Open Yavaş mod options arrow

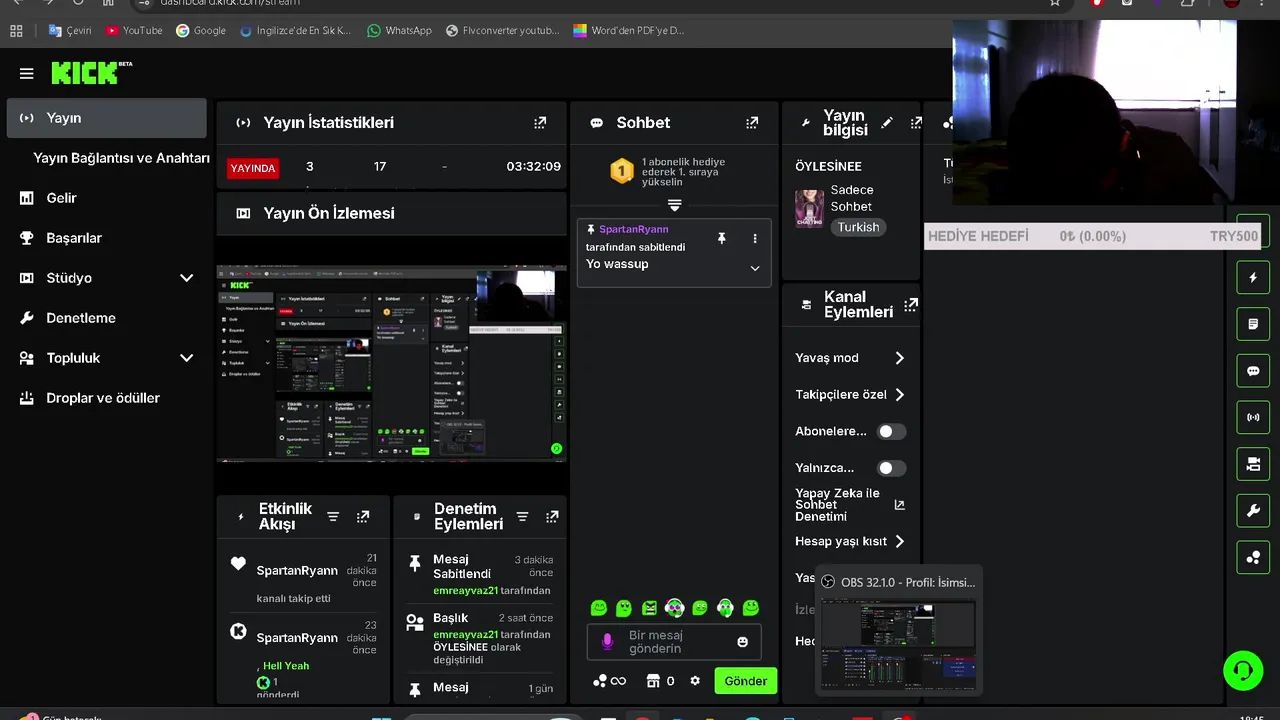899,358
